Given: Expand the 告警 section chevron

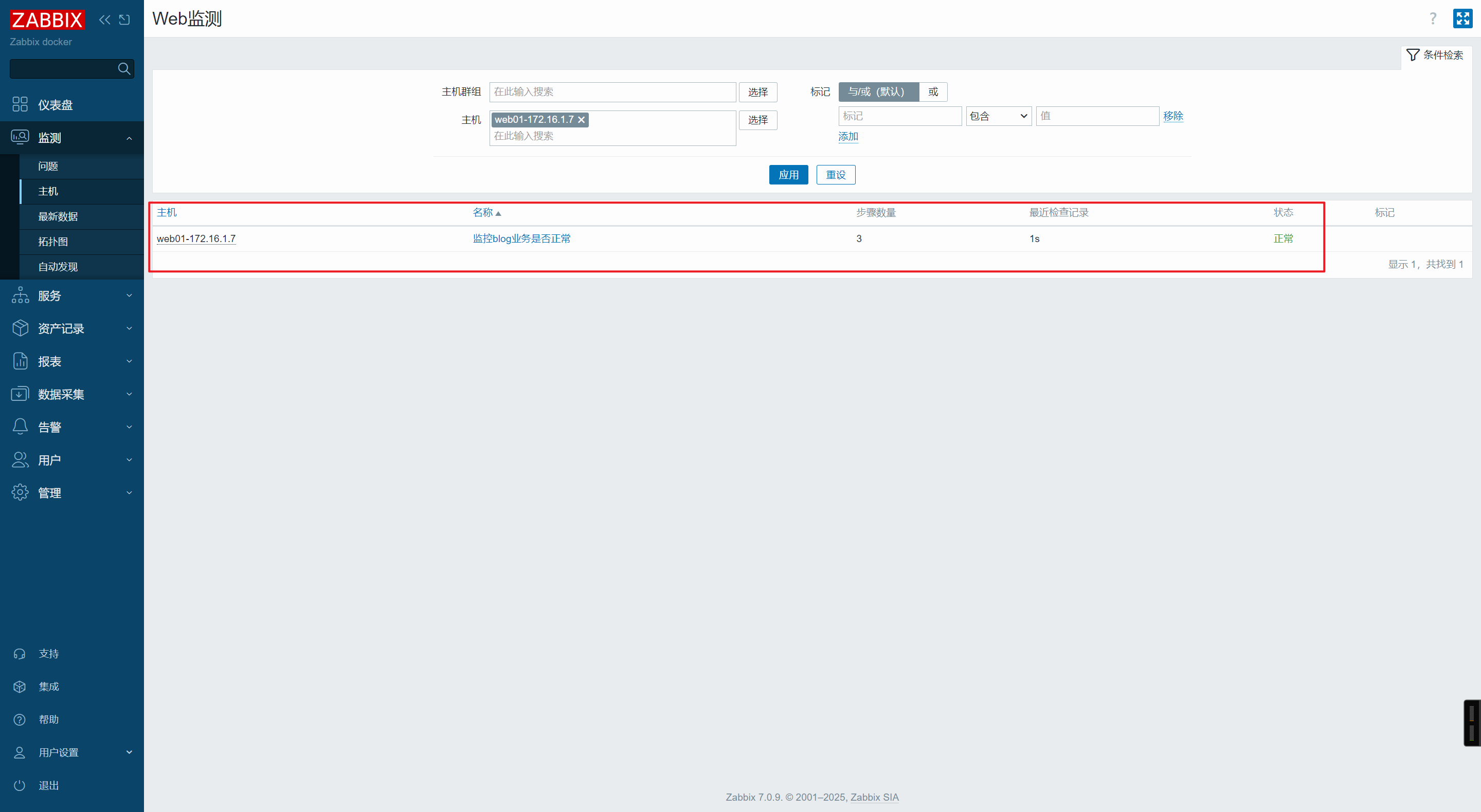Looking at the screenshot, I should pyautogui.click(x=130, y=427).
